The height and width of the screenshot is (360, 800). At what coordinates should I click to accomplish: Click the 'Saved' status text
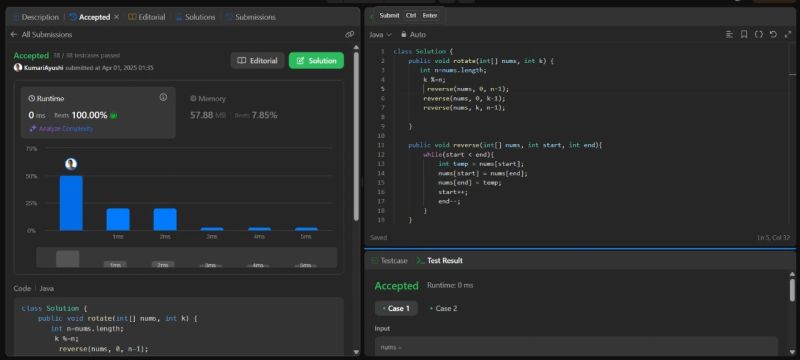point(379,237)
